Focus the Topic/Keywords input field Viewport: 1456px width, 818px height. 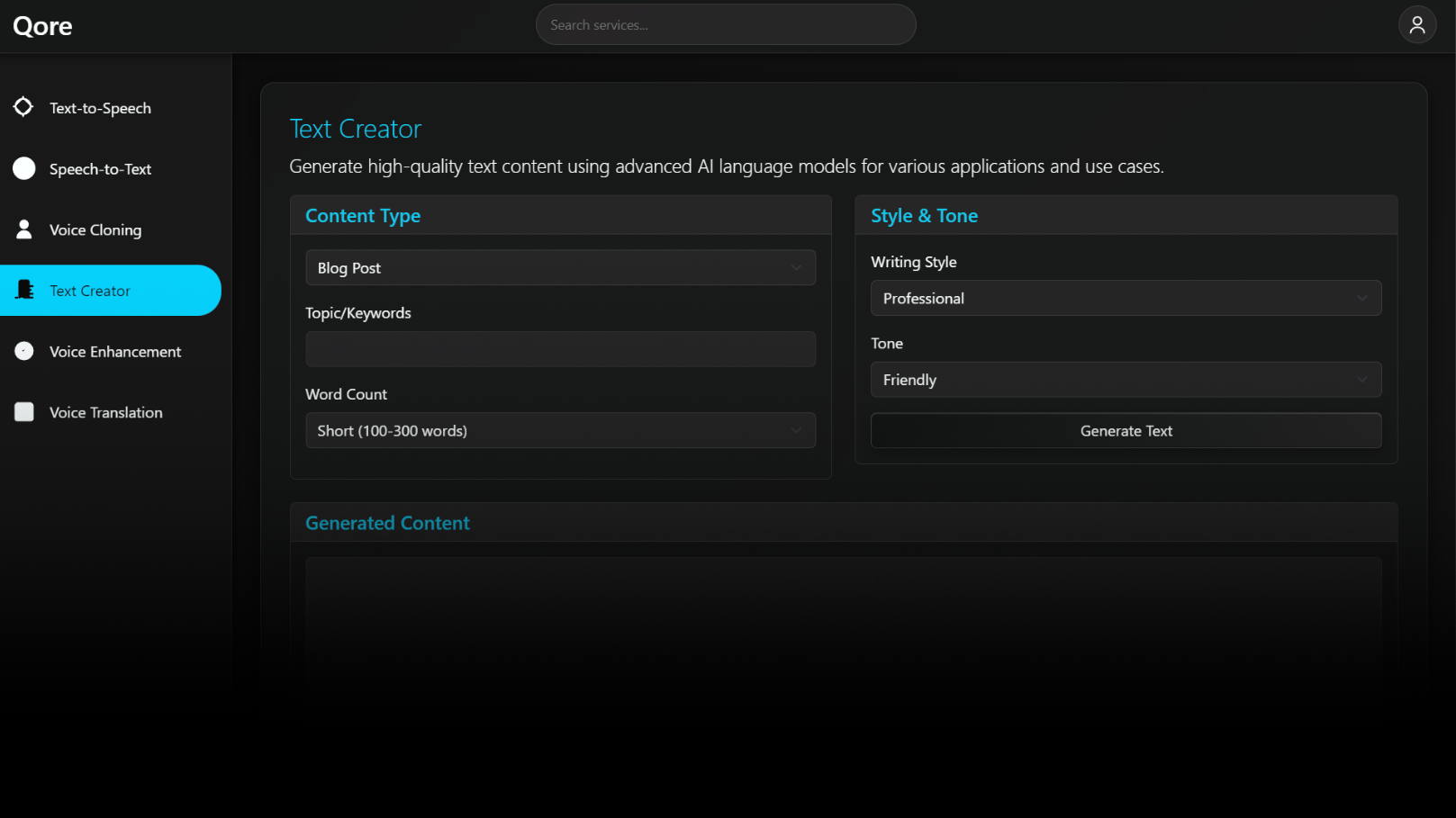coord(560,349)
